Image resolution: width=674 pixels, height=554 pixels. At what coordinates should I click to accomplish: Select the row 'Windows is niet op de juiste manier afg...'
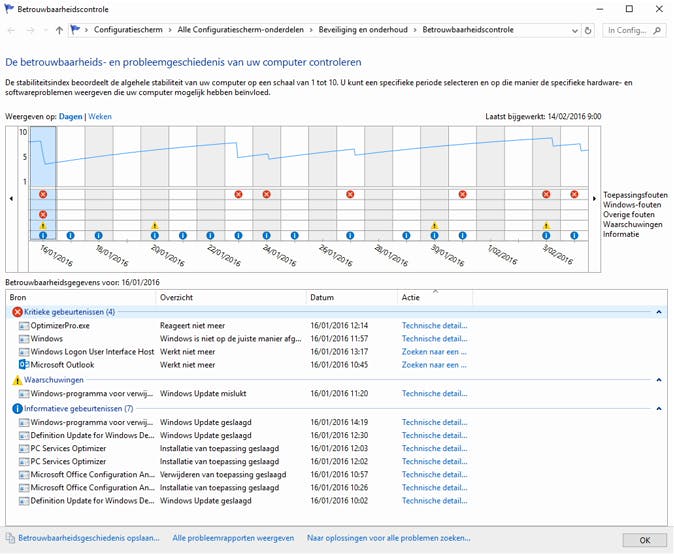coord(337,339)
